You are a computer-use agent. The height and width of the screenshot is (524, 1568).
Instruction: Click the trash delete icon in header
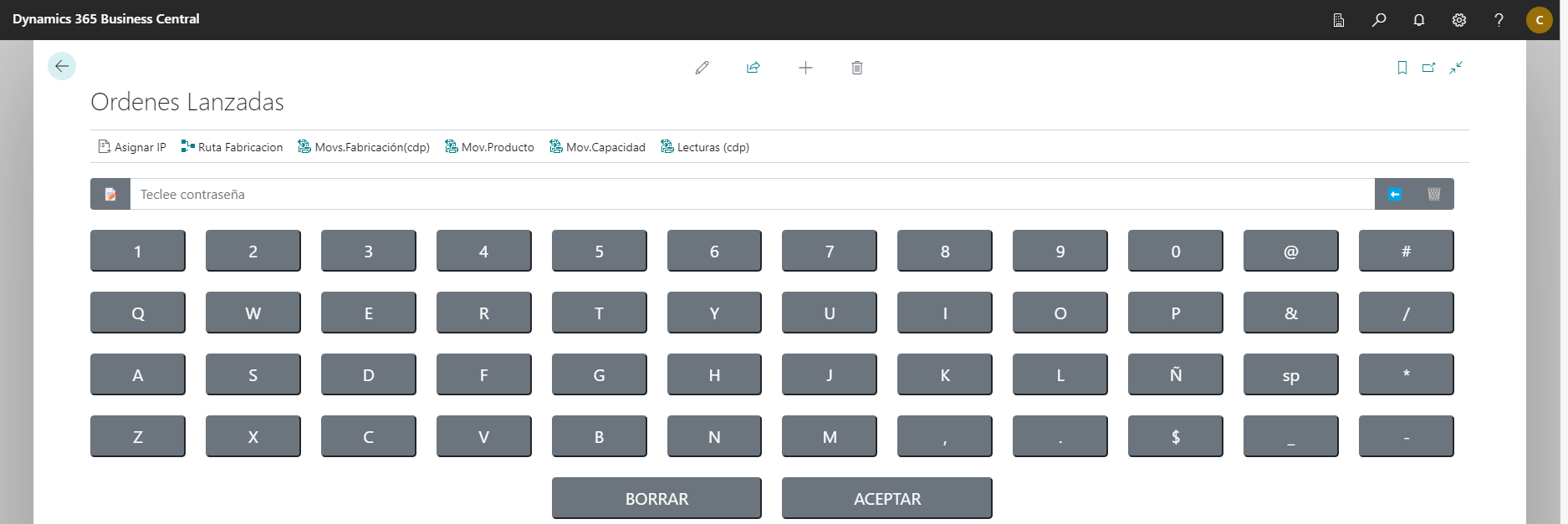[857, 68]
